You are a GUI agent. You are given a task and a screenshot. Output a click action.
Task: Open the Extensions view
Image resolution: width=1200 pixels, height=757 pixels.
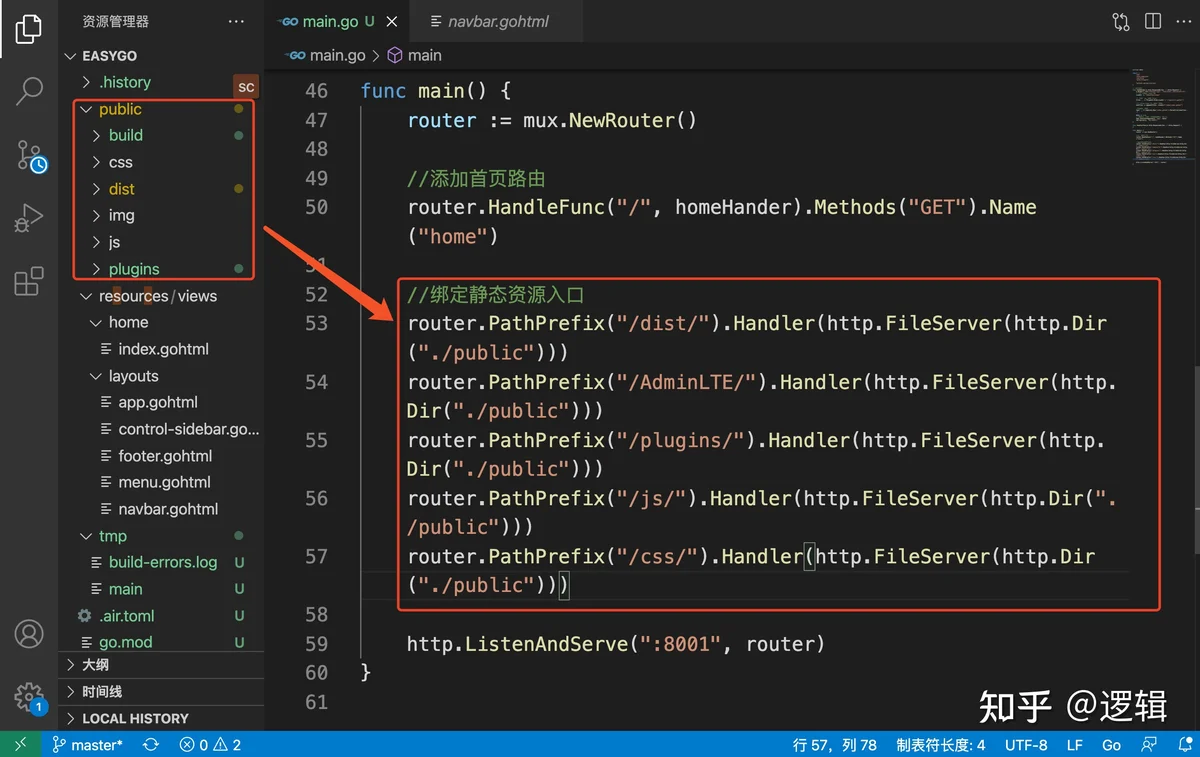pyautogui.click(x=29, y=282)
